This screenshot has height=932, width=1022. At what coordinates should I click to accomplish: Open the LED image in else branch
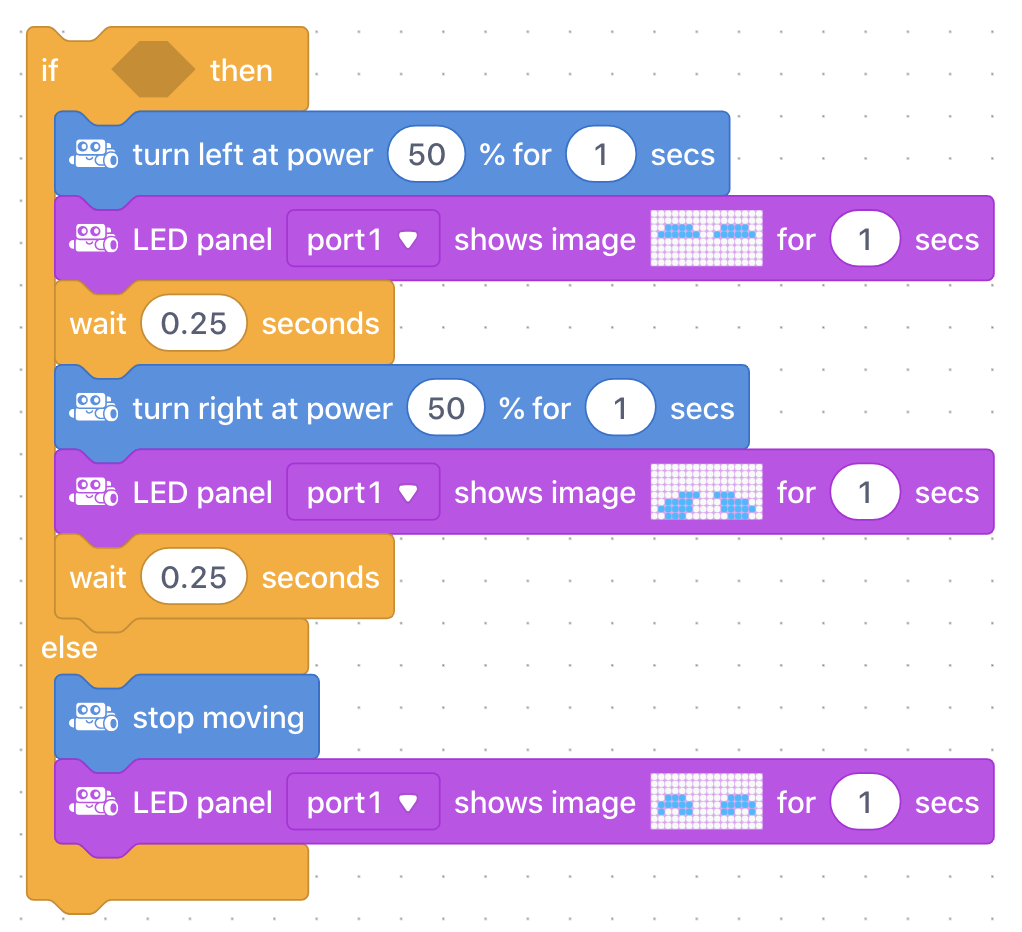707,802
